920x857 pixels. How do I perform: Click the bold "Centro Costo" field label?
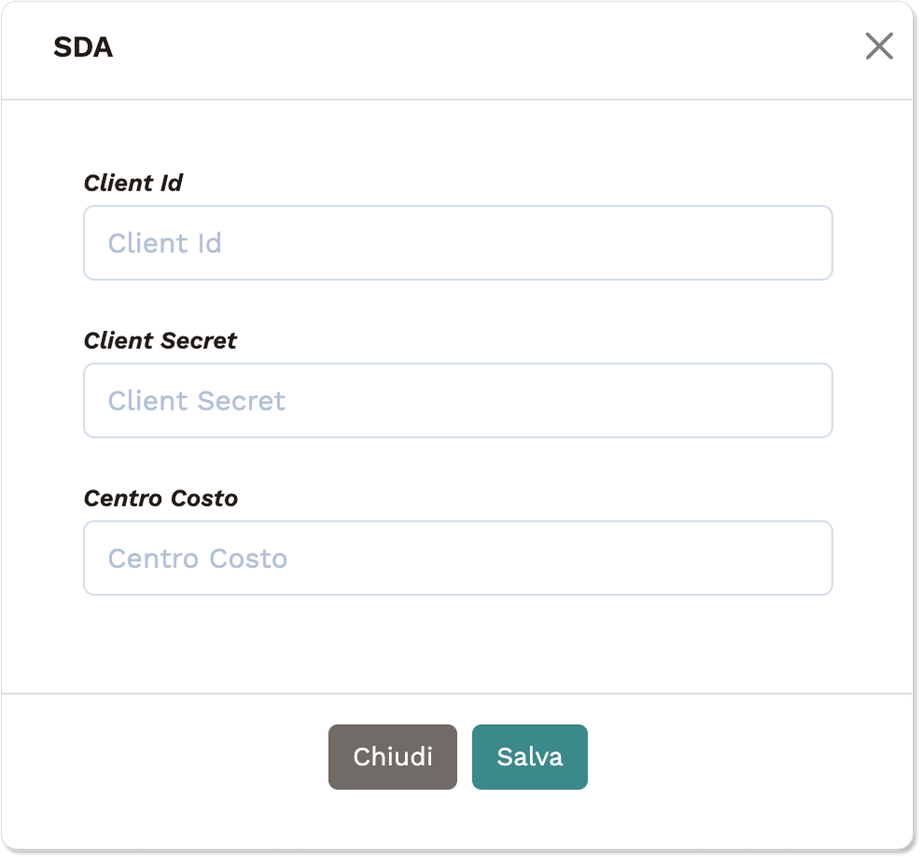click(x=160, y=498)
